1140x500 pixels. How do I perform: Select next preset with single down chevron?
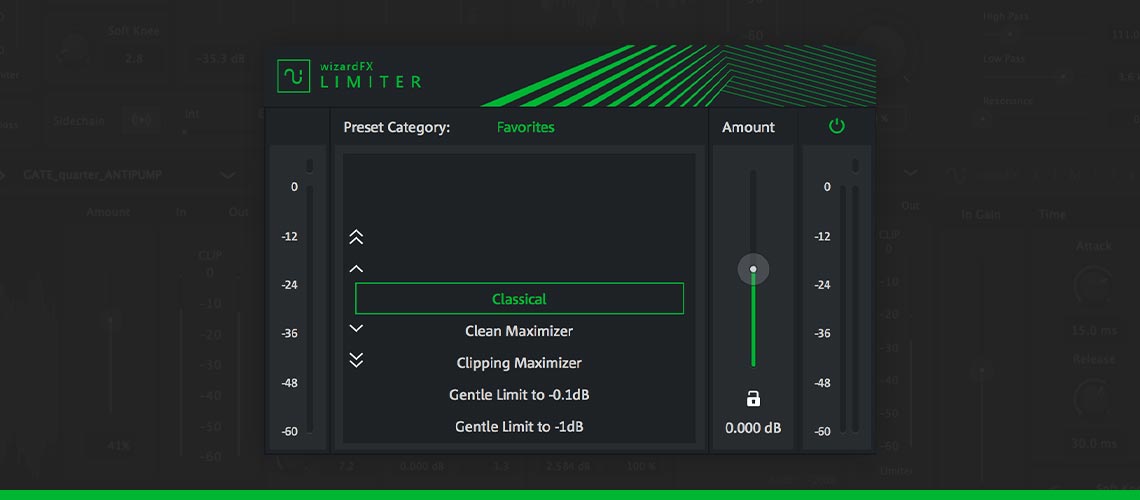coord(356,328)
